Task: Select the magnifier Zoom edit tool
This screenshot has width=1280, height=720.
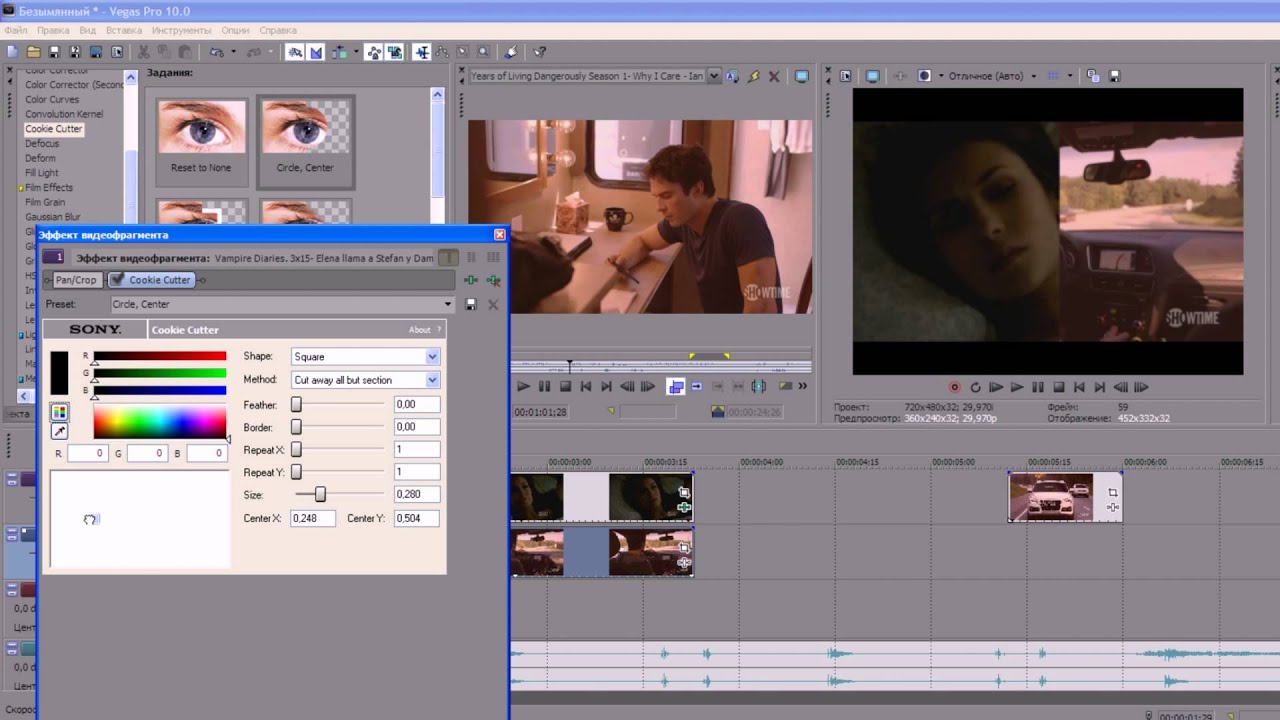Action: click(x=483, y=52)
